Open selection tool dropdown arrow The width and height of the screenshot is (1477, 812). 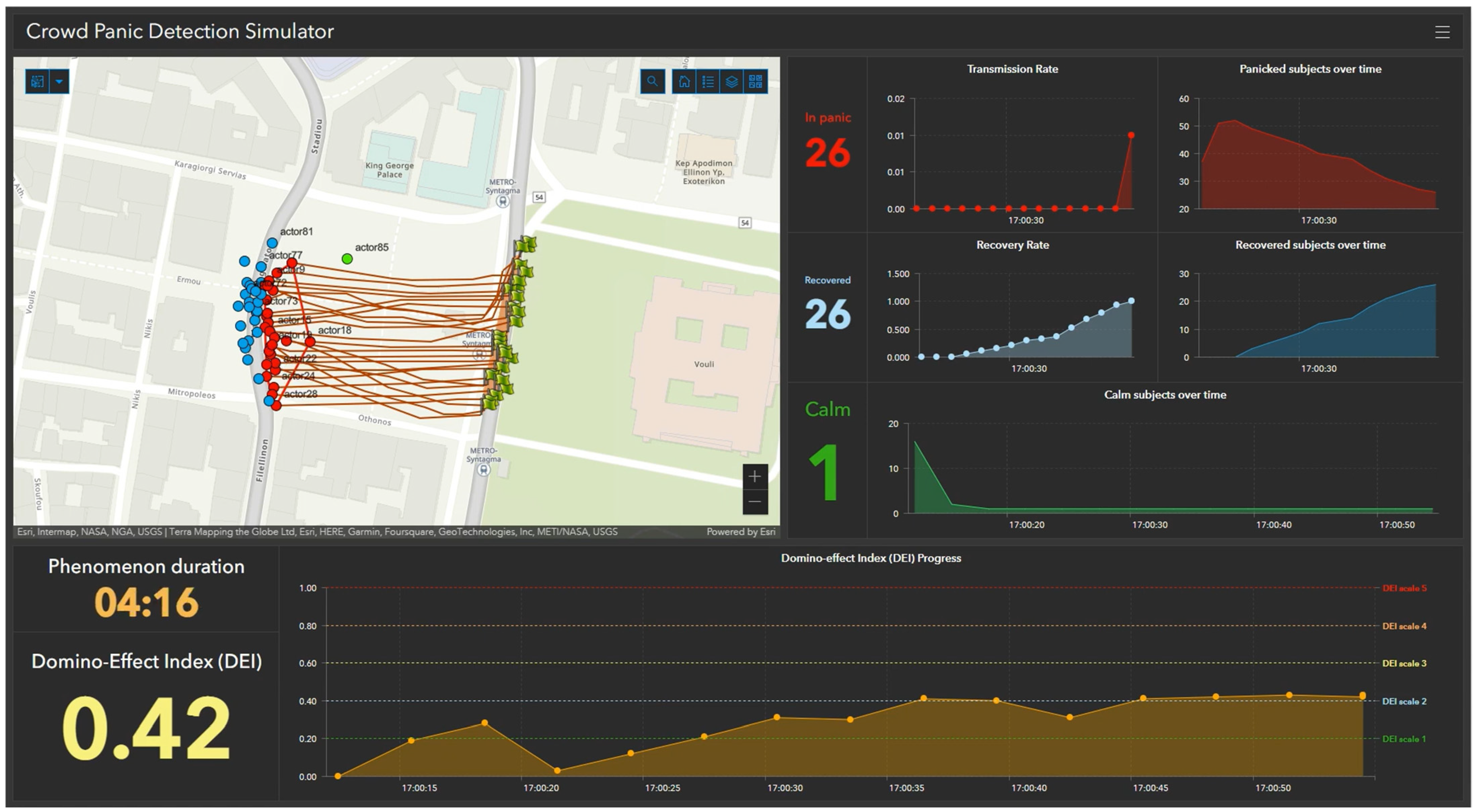[59, 82]
